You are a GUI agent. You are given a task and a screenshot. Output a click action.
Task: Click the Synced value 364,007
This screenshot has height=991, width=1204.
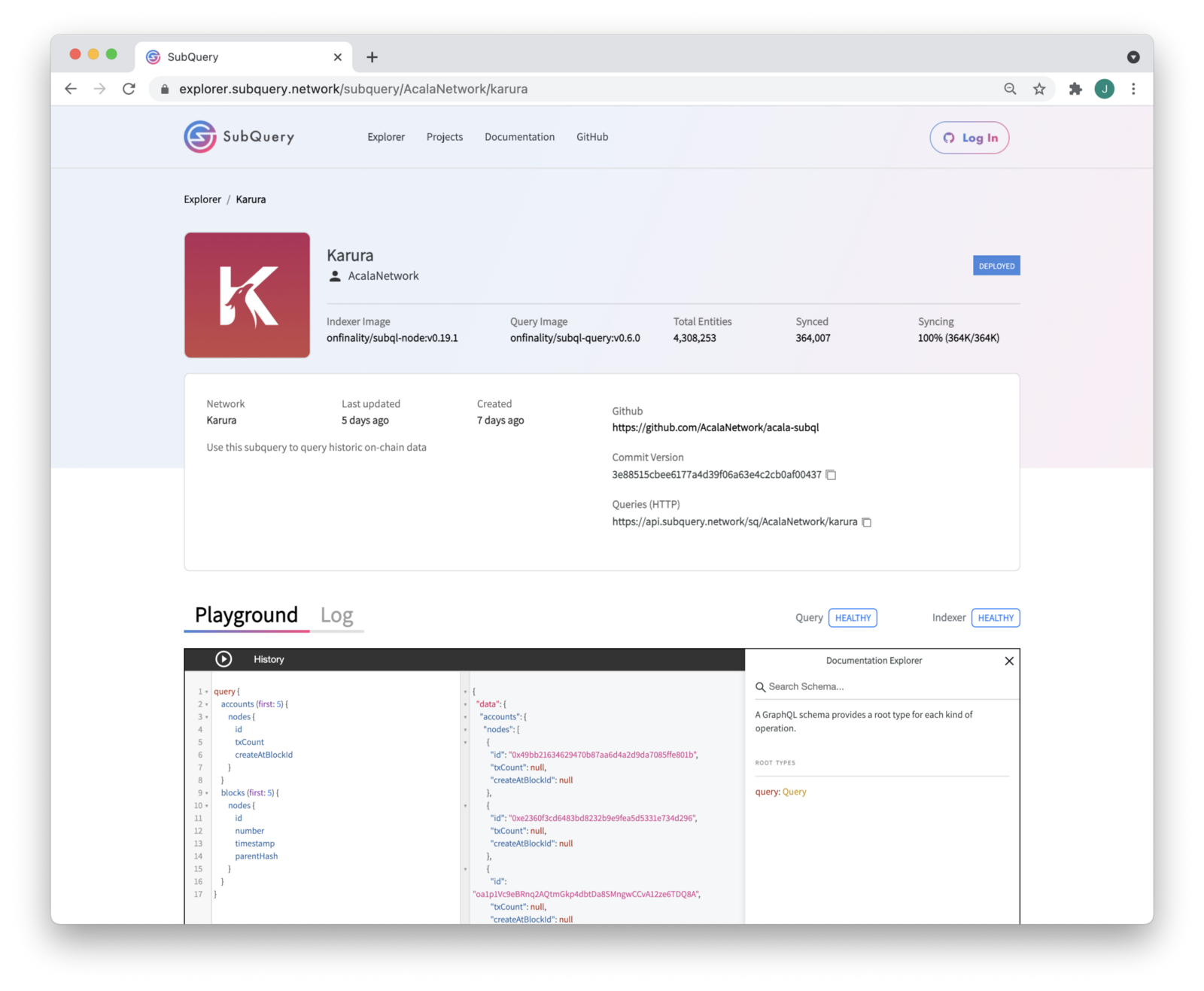click(813, 338)
